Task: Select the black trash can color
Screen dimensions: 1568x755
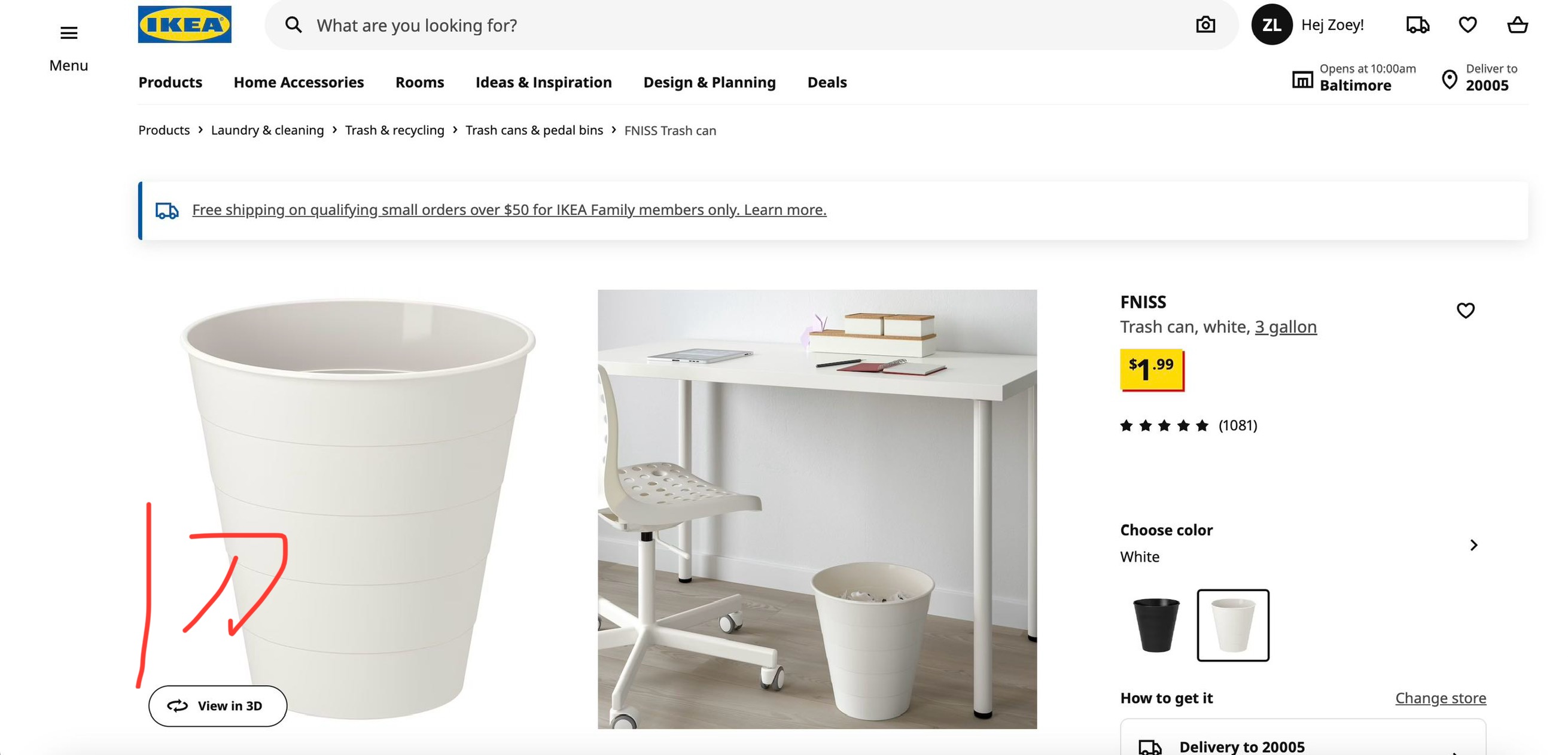Action: [1155, 625]
